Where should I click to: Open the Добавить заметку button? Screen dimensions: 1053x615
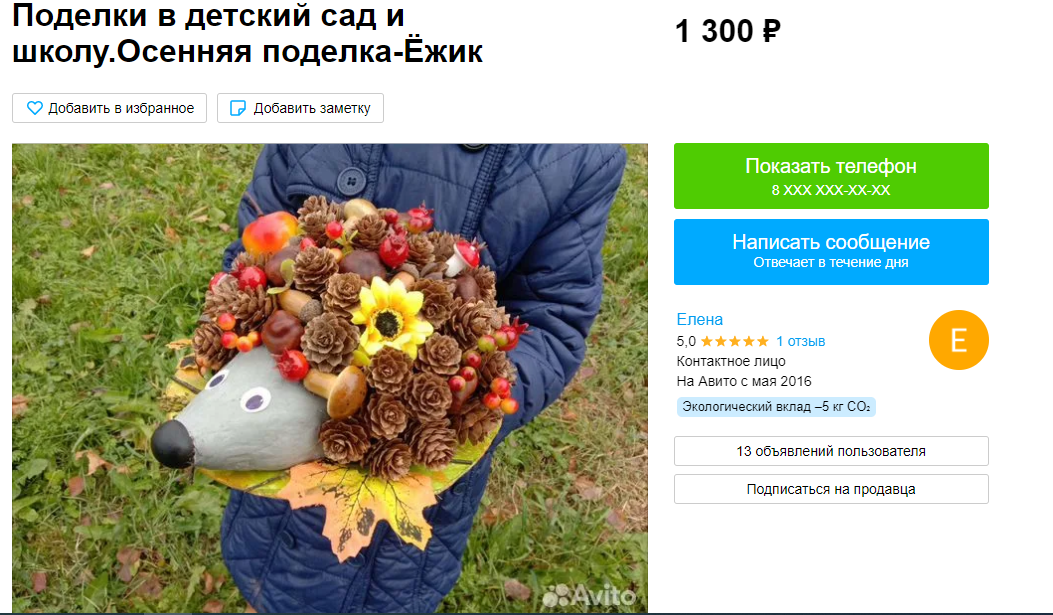point(300,108)
